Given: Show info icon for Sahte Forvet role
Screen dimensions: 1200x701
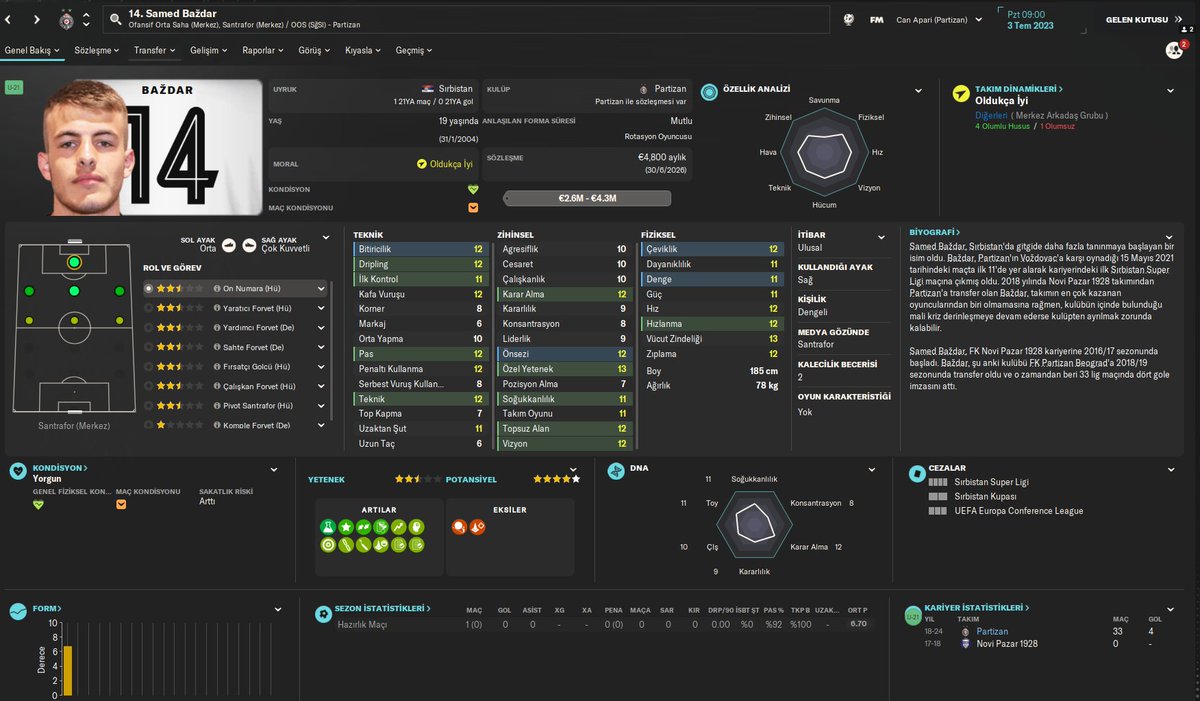Looking at the screenshot, I should 217,347.
